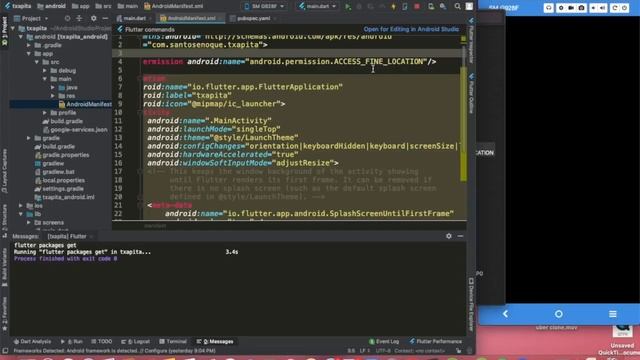Click the lock icon in the status bar
This screenshot has height=360, width=640.
(459, 351)
